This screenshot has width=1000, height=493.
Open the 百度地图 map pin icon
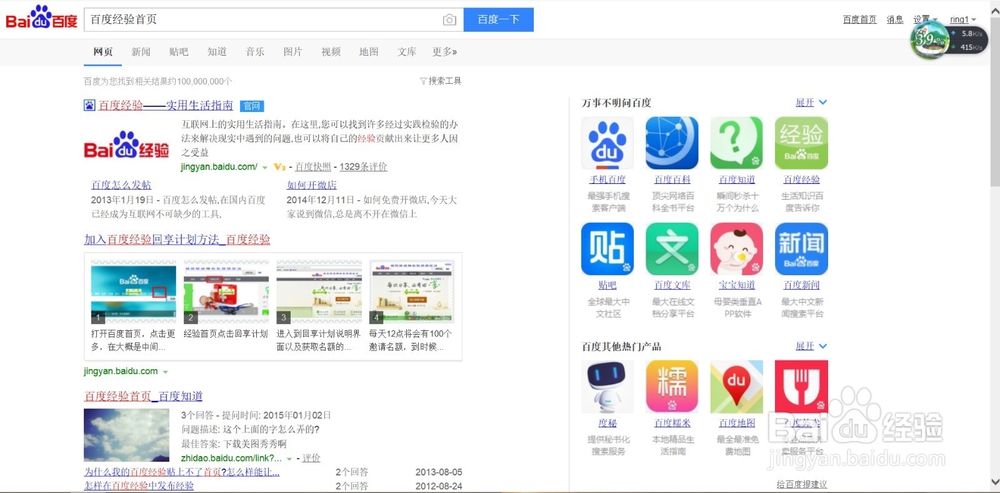click(737, 386)
